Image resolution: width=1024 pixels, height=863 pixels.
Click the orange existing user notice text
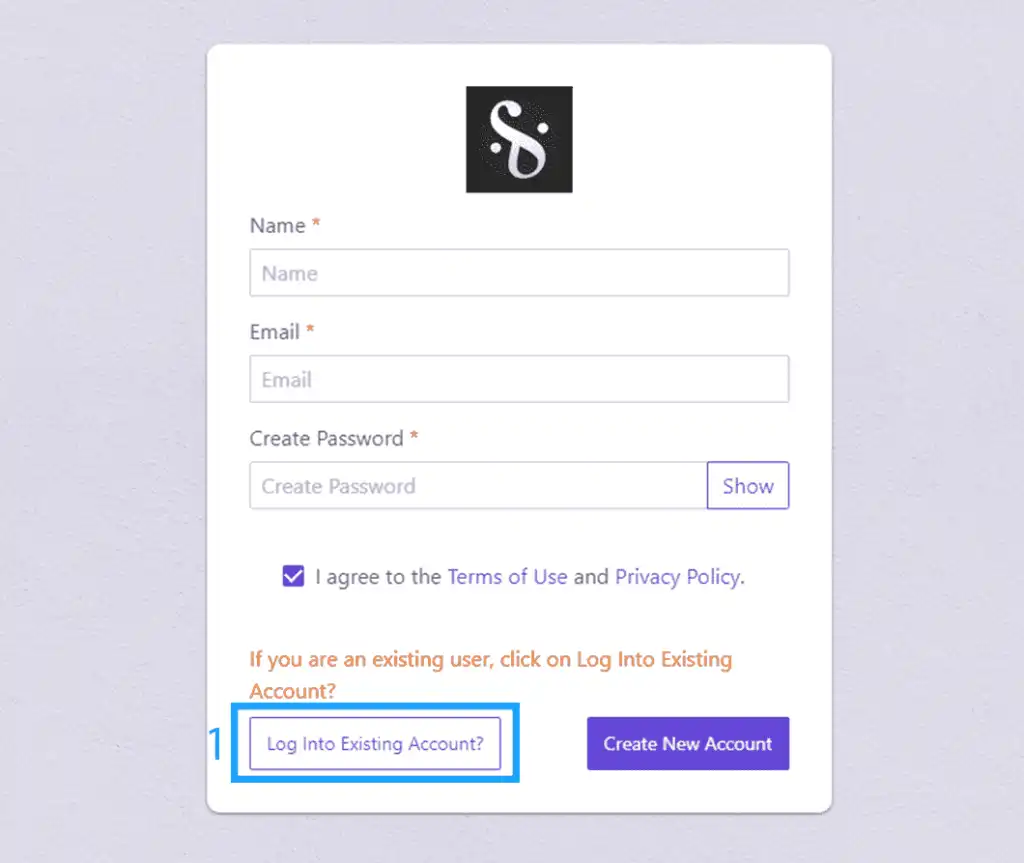click(490, 661)
